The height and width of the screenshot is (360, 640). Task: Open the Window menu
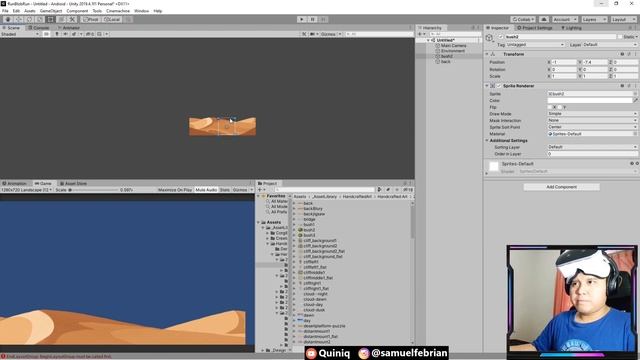tap(142, 11)
